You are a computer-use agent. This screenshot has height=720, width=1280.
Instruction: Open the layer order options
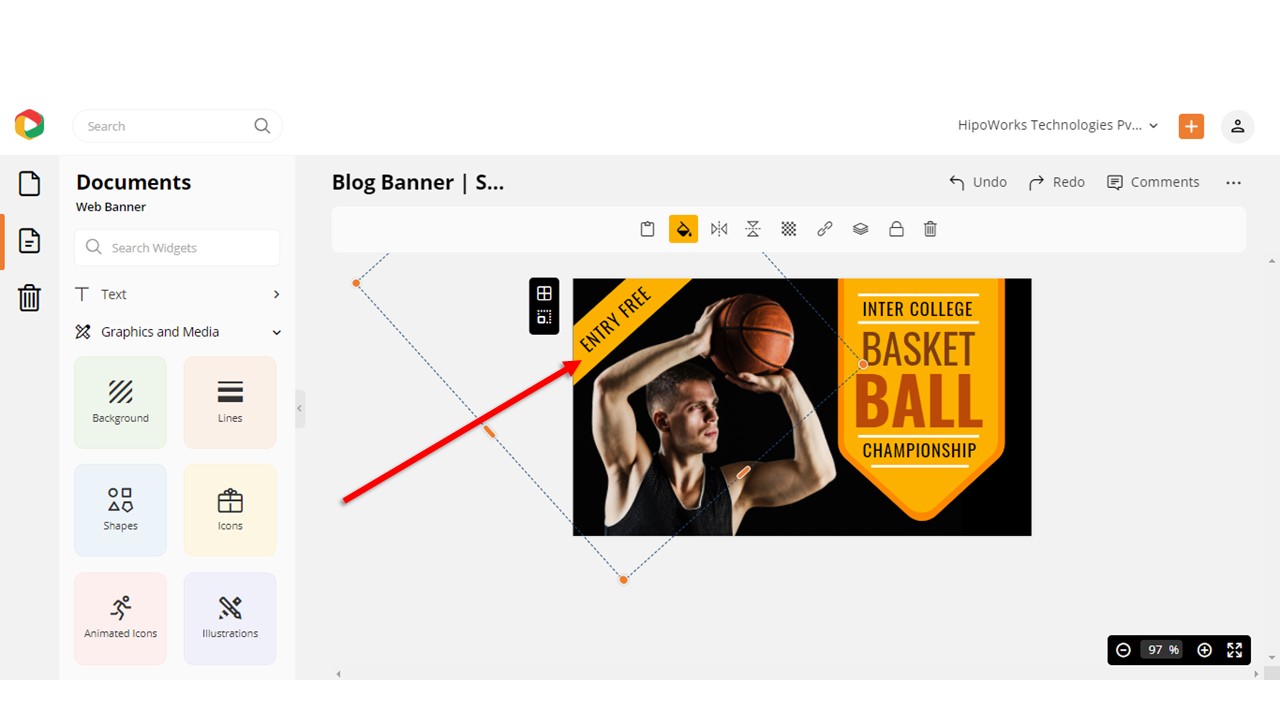click(861, 229)
